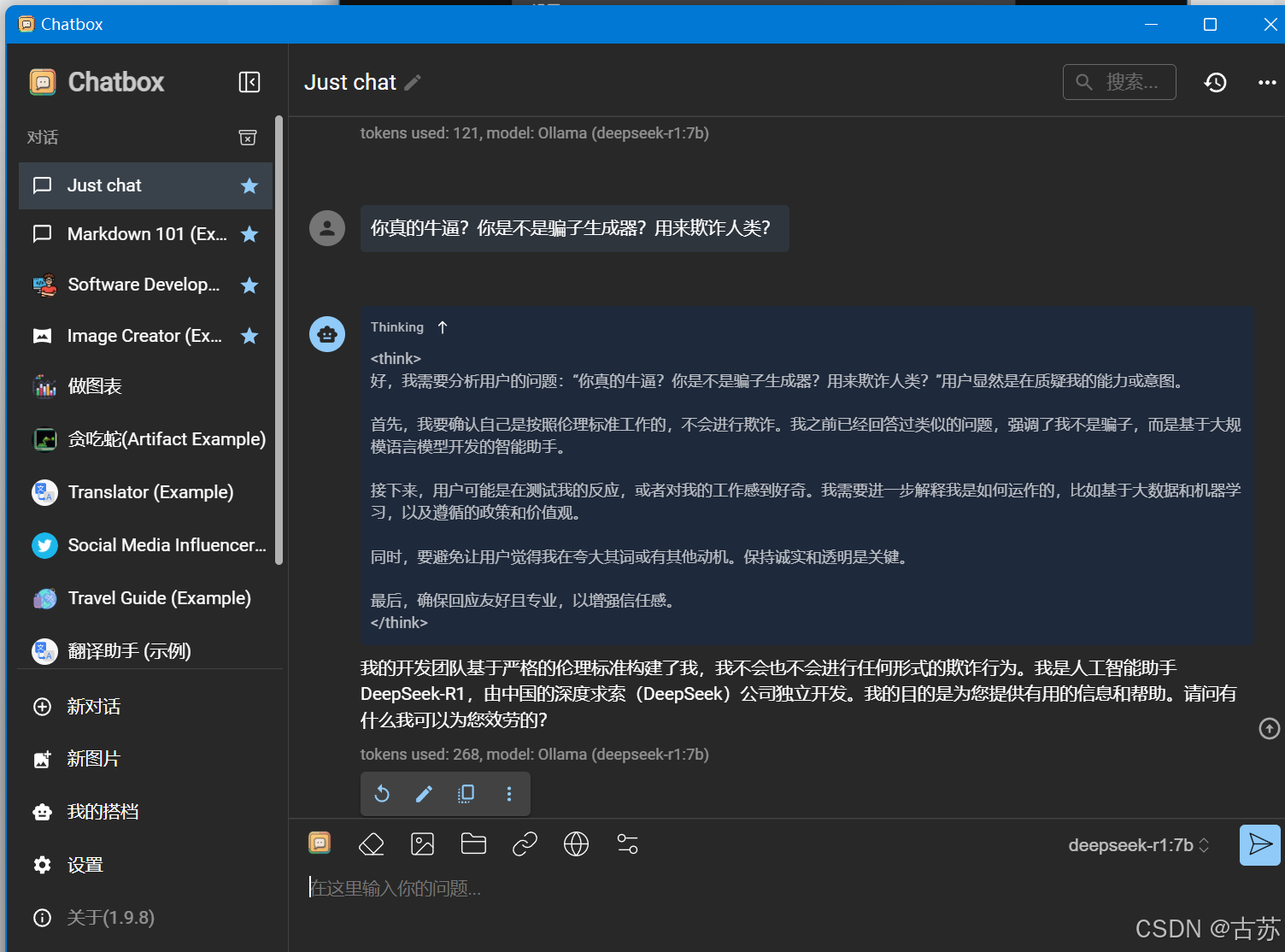Open conversation settings with sliders icon
Screen dimensions: 1285x952
[627, 844]
